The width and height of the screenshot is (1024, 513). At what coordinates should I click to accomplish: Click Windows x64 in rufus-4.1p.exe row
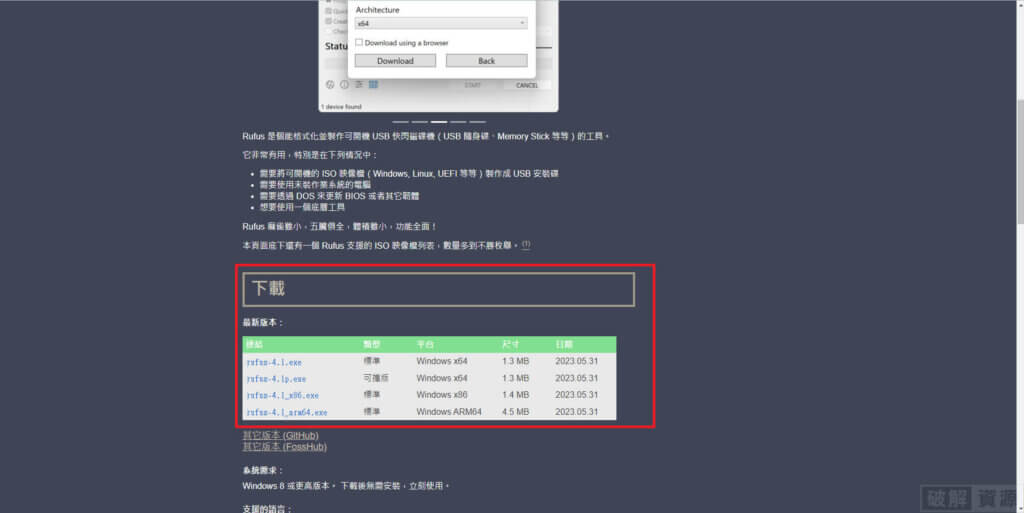pos(441,378)
